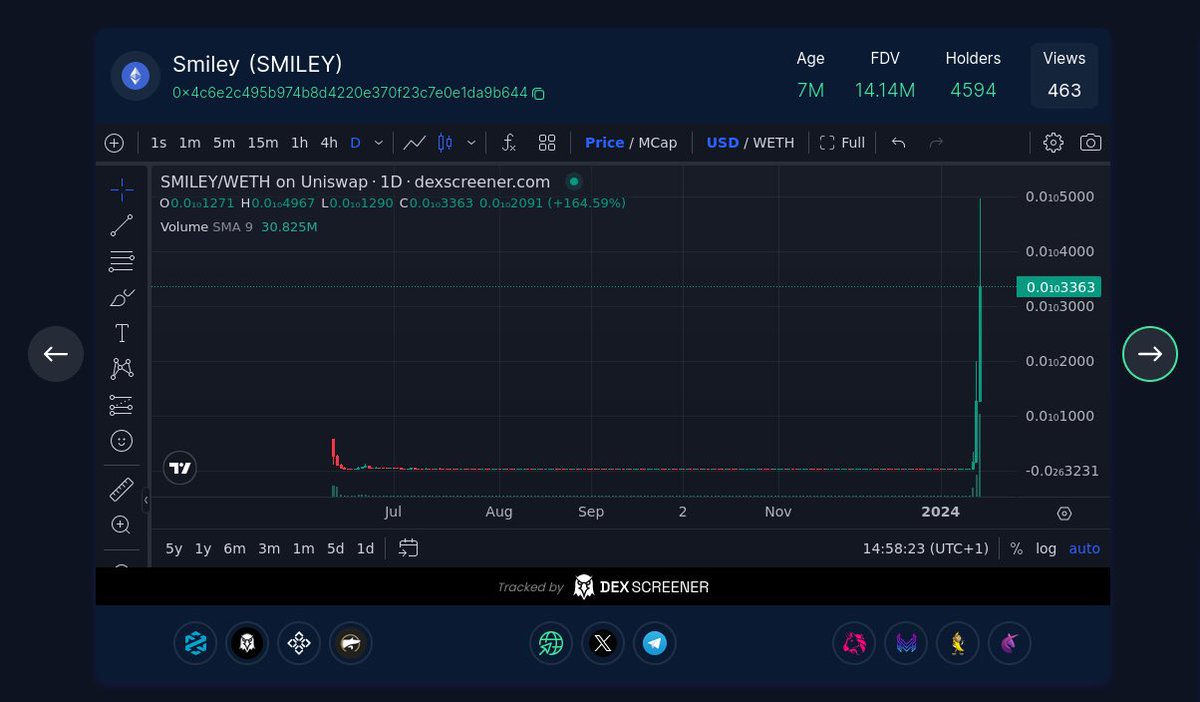Viewport: 1200px width, 702px height.
Task: Expand the chart style dropdown chevron
Action: 471,143
